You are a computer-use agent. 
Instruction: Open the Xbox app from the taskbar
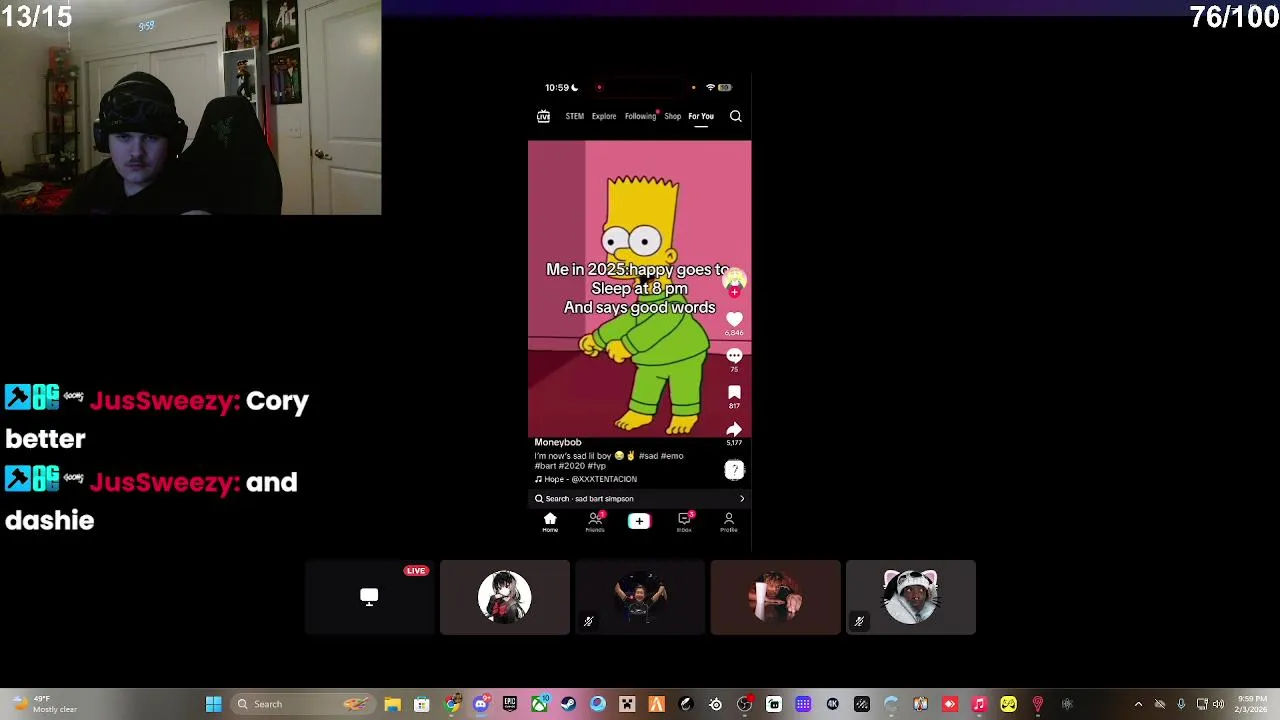[539, 704]
